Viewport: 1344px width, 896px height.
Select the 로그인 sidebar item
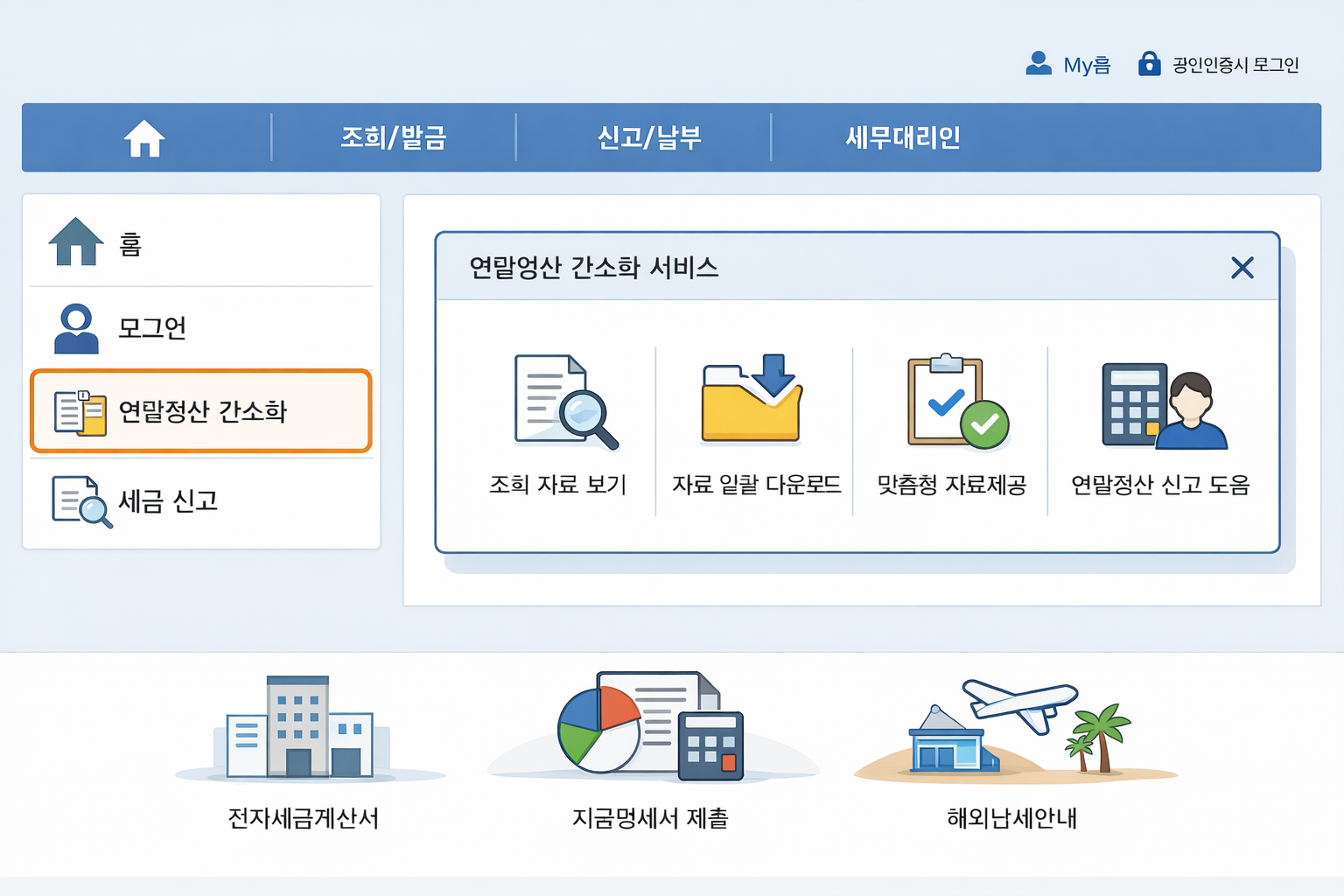click(x=201, y=328)
